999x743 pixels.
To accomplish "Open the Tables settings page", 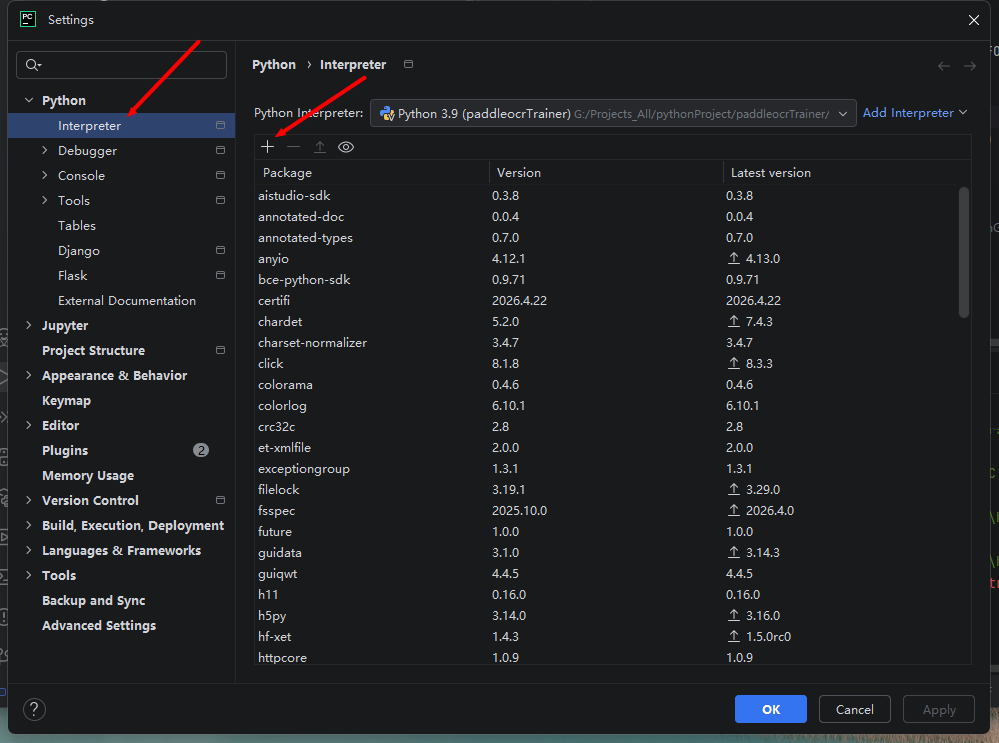I will (76, 226).
